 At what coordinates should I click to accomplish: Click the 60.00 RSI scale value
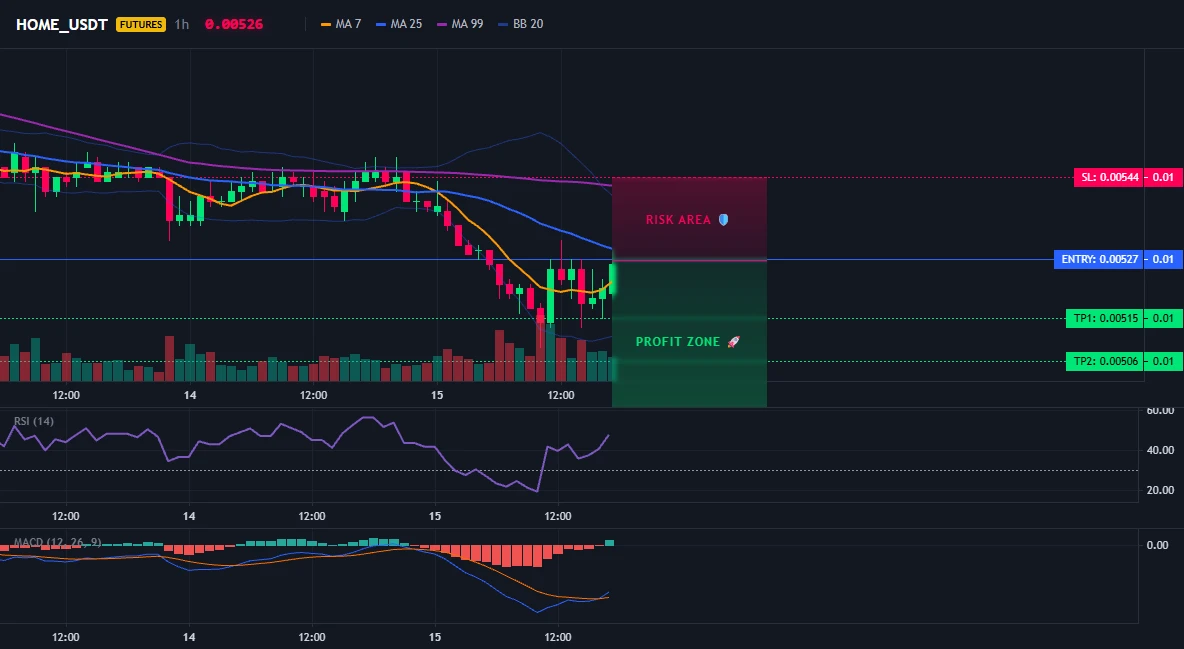click(1160, 410)
